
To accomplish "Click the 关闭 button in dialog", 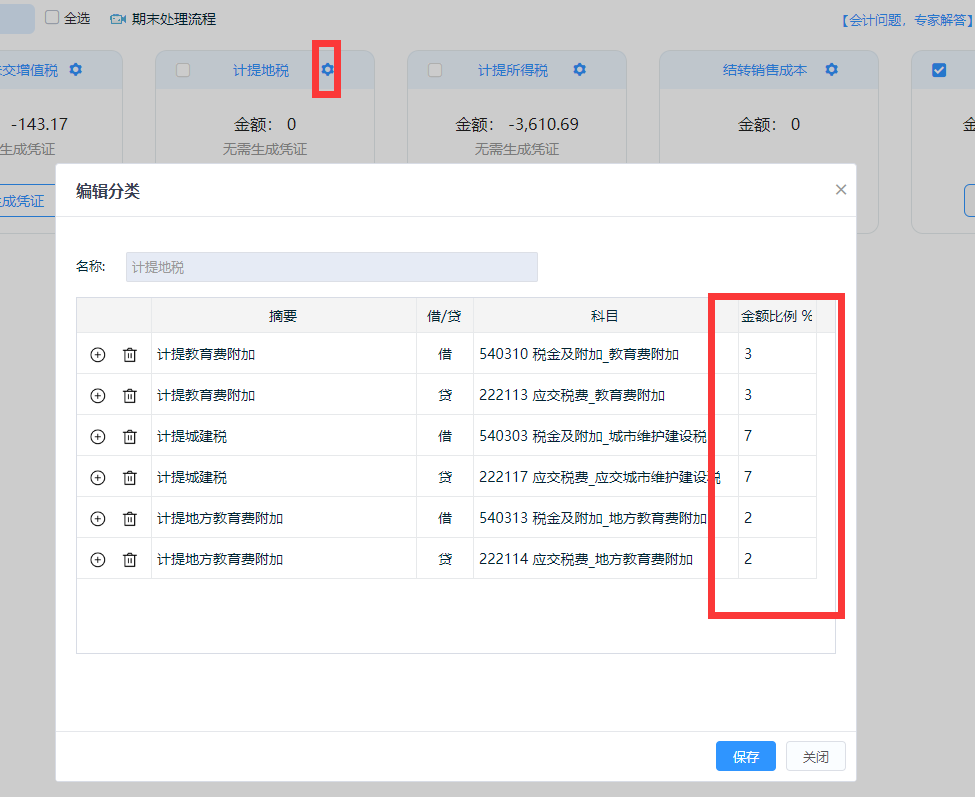I will [x=816, y=757].
